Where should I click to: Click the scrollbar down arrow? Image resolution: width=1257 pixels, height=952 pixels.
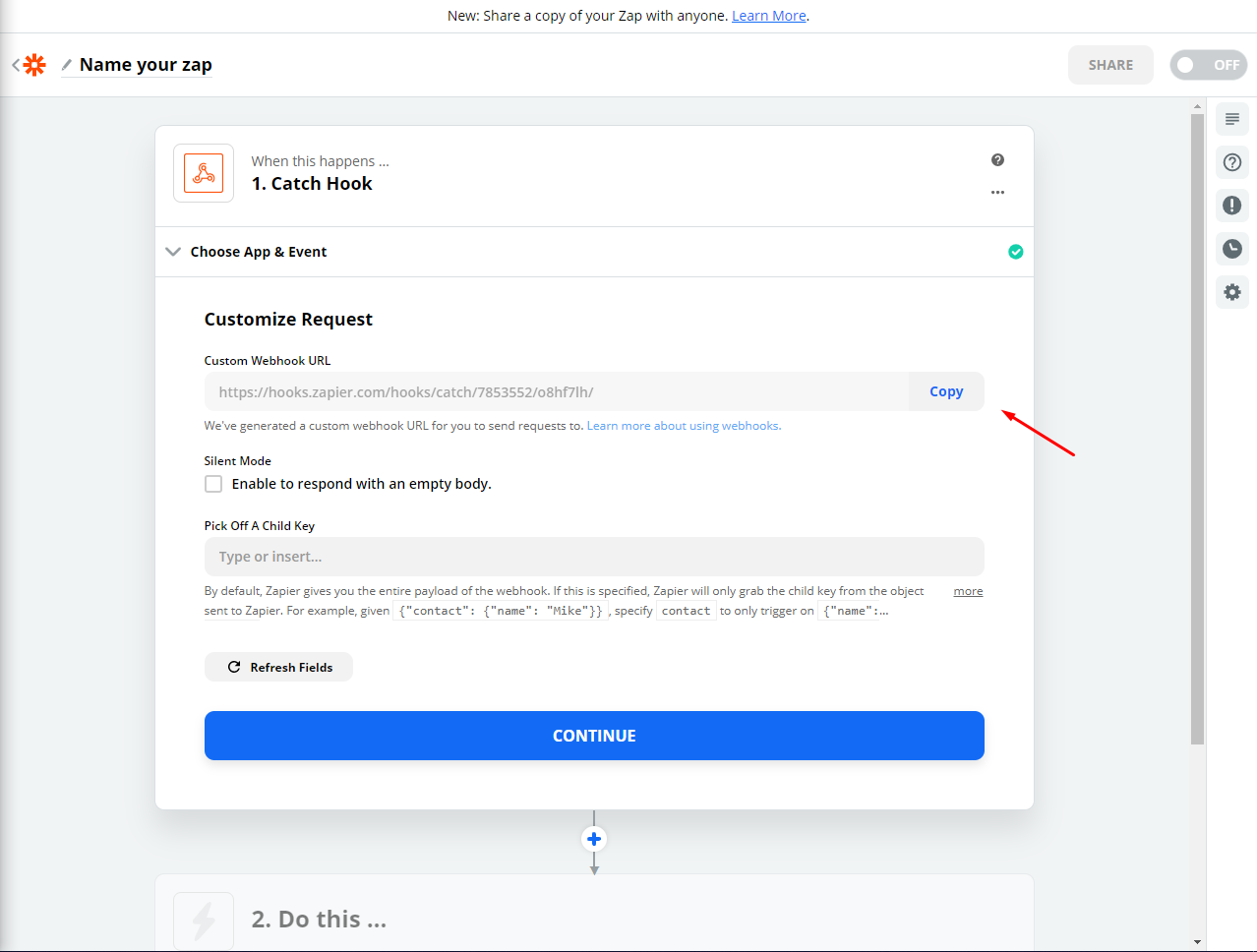tap(1197, 942)
